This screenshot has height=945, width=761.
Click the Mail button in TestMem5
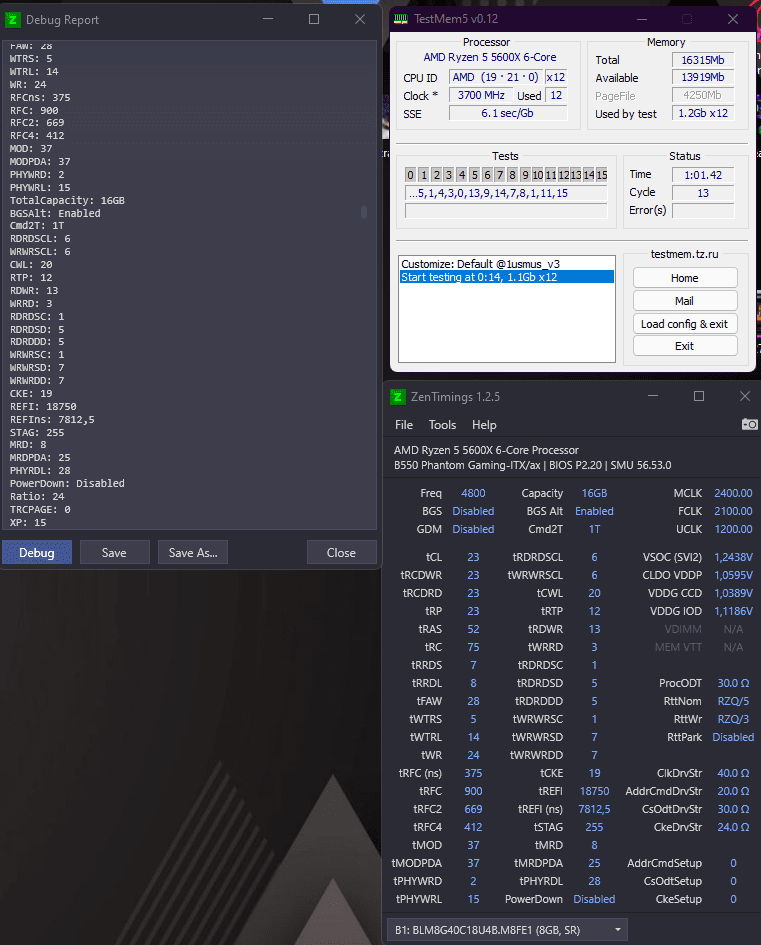click(685, 301)
